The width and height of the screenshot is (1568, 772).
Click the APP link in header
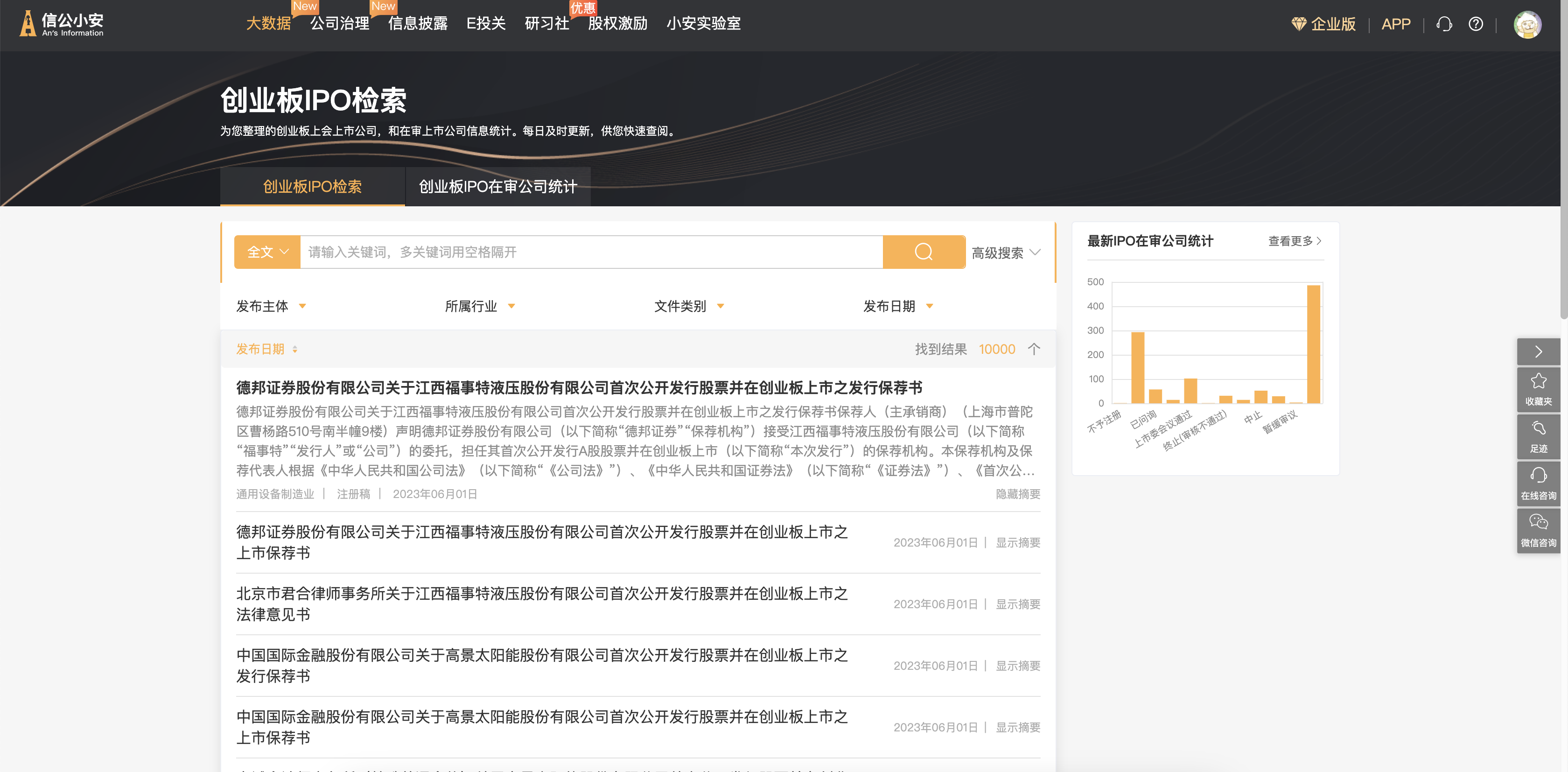point(1396,24)
